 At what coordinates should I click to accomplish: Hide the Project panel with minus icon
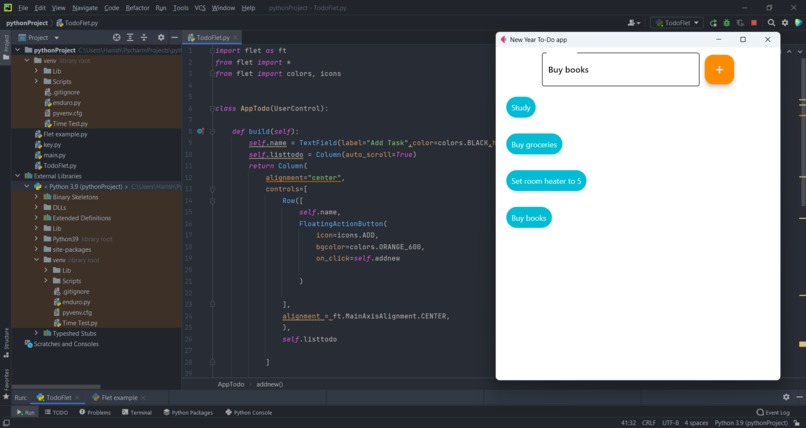174,38
